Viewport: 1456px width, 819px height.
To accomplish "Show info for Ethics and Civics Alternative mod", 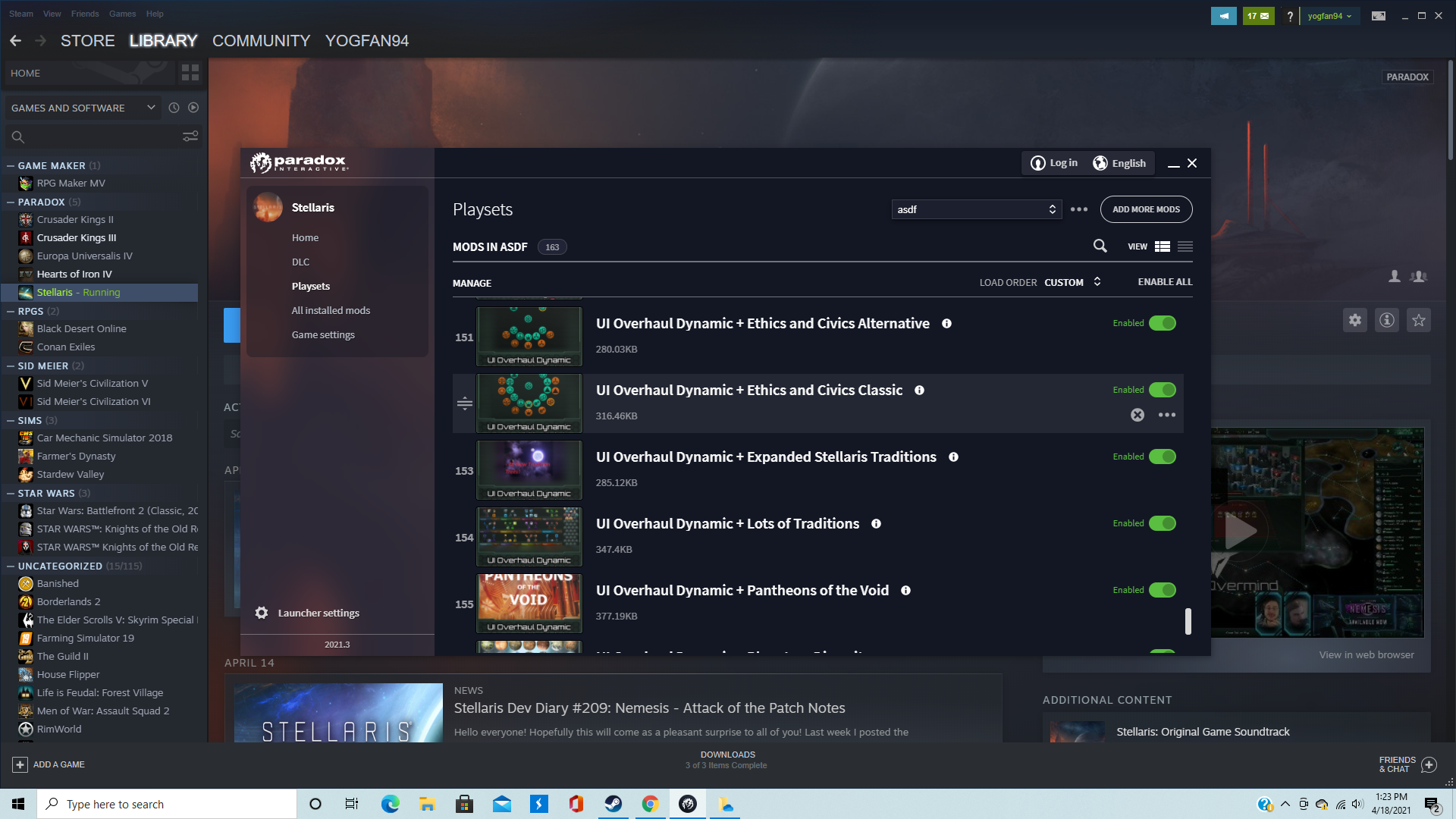I will tap(946, 324).
